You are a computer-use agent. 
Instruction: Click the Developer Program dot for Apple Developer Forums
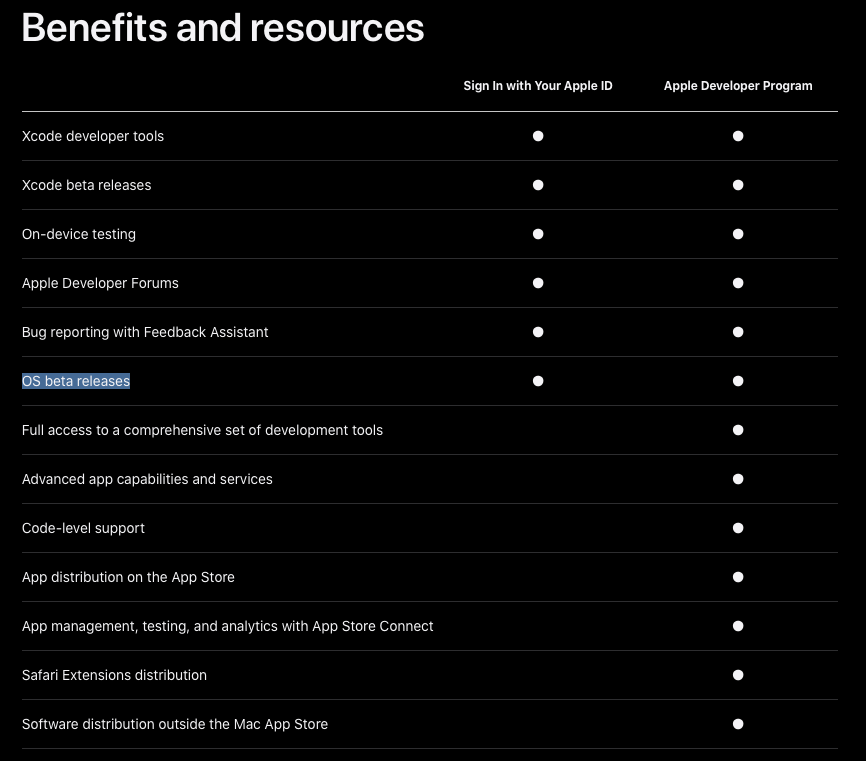coord(738,283)
